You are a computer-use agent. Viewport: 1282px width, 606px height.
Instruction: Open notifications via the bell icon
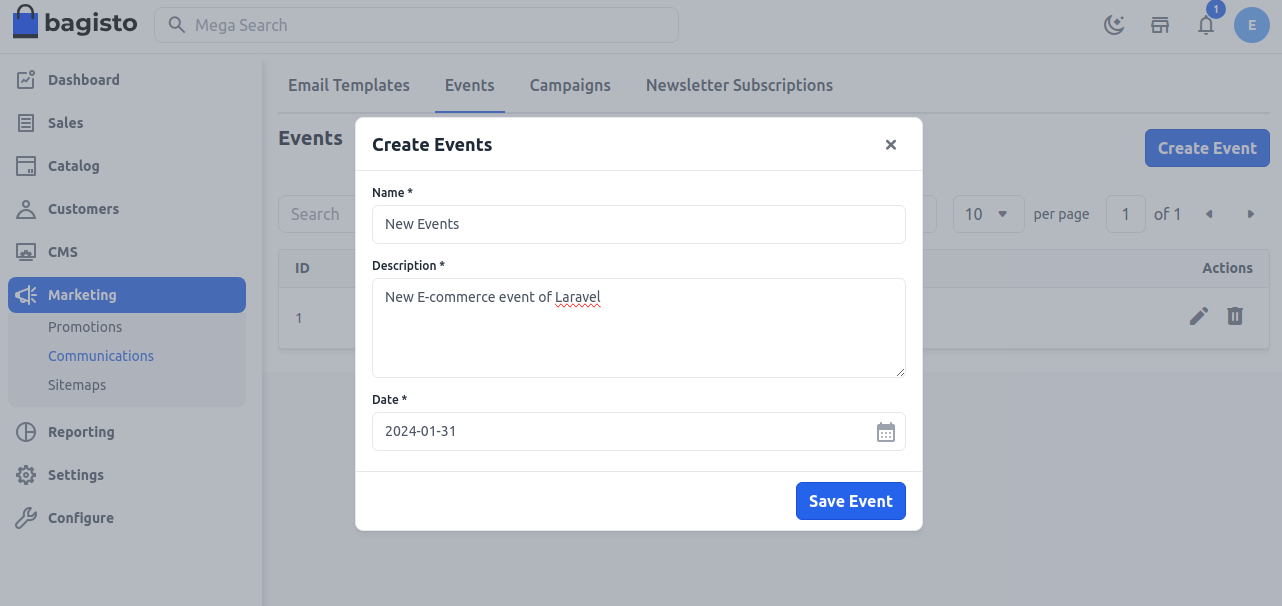coord(1205,25)
